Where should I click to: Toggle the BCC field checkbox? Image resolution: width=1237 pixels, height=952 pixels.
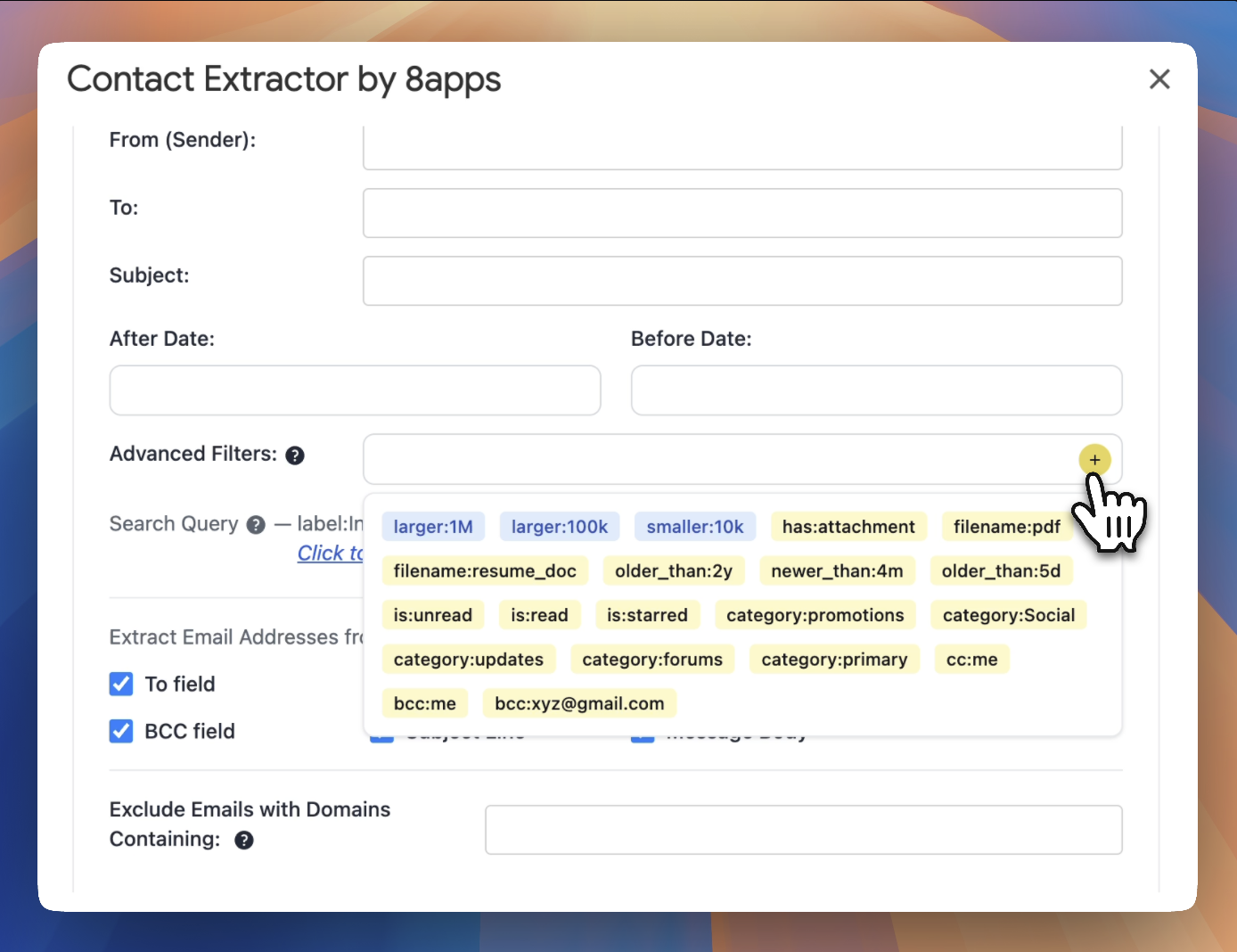tap(121, 731)
